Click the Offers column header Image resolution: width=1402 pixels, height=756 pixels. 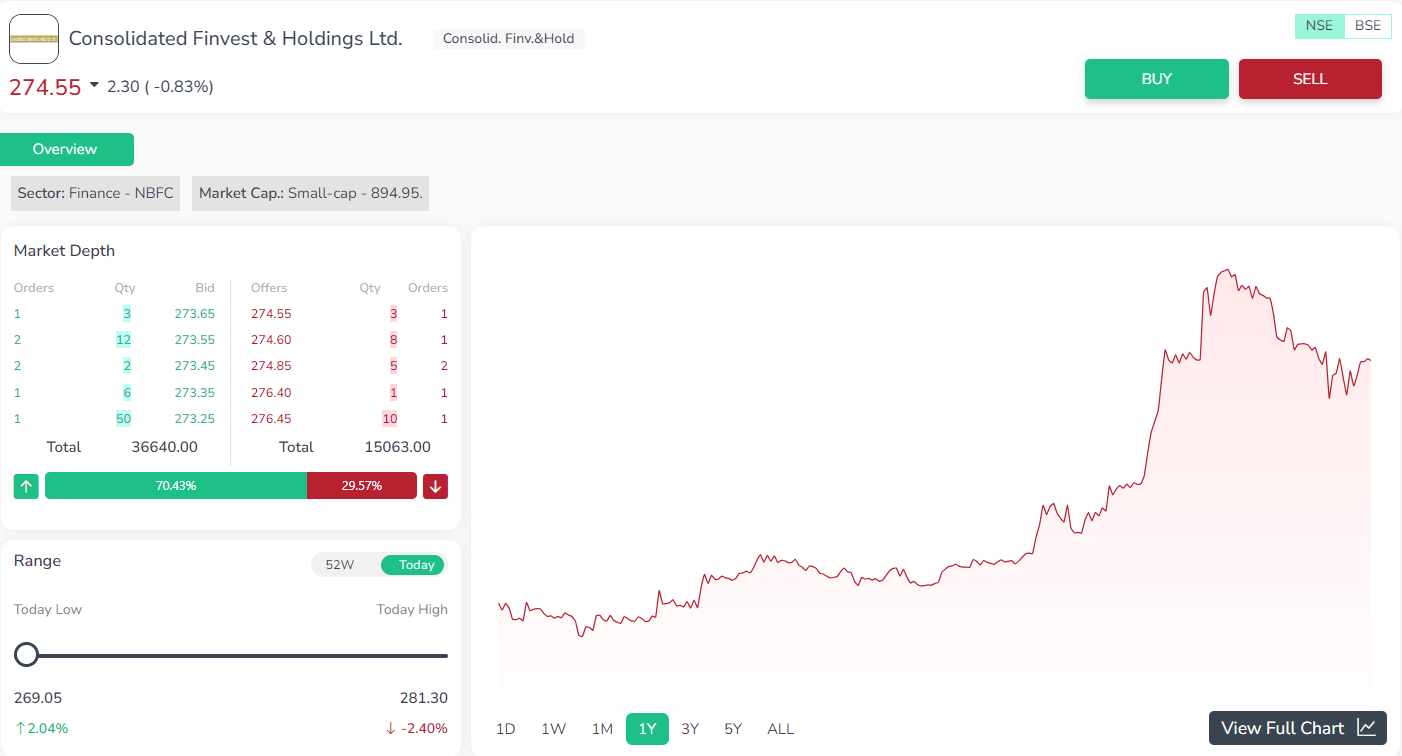click(269, 288)
